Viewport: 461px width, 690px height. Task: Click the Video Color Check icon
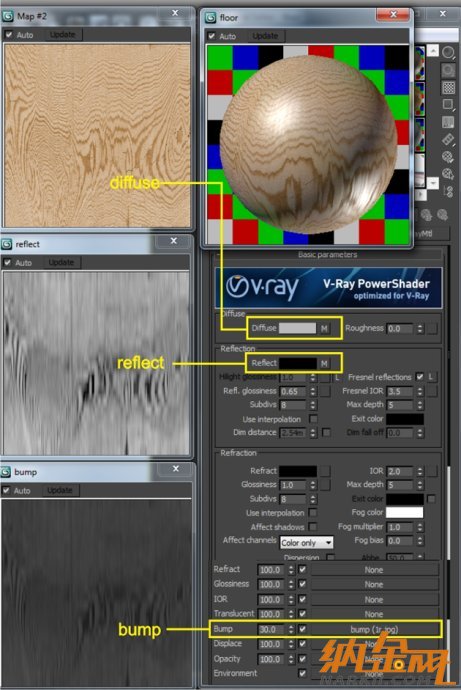(448, 122)
